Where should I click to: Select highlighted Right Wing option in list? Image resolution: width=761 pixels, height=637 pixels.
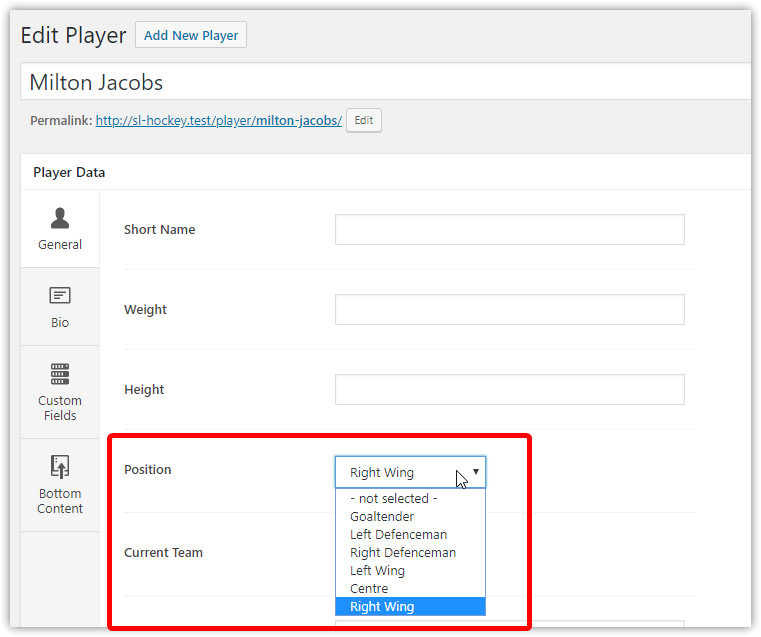click(410, 606)
